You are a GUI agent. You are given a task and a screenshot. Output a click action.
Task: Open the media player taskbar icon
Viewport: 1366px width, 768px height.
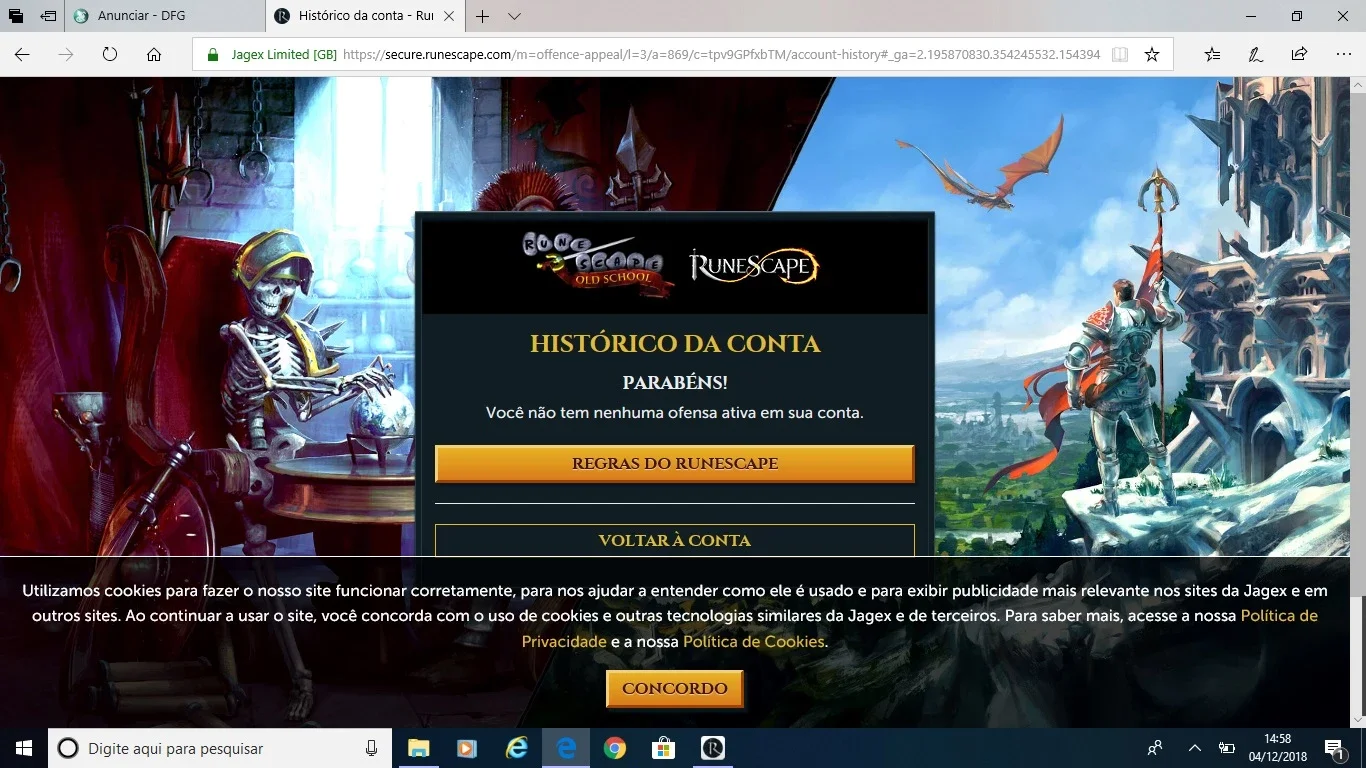[467, 748]
